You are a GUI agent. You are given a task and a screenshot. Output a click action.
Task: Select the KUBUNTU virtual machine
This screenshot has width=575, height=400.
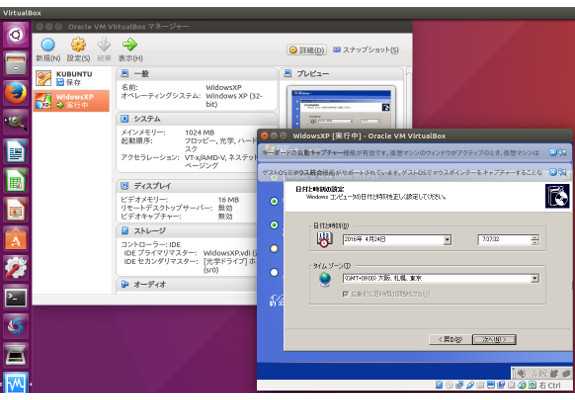[71, 78]
